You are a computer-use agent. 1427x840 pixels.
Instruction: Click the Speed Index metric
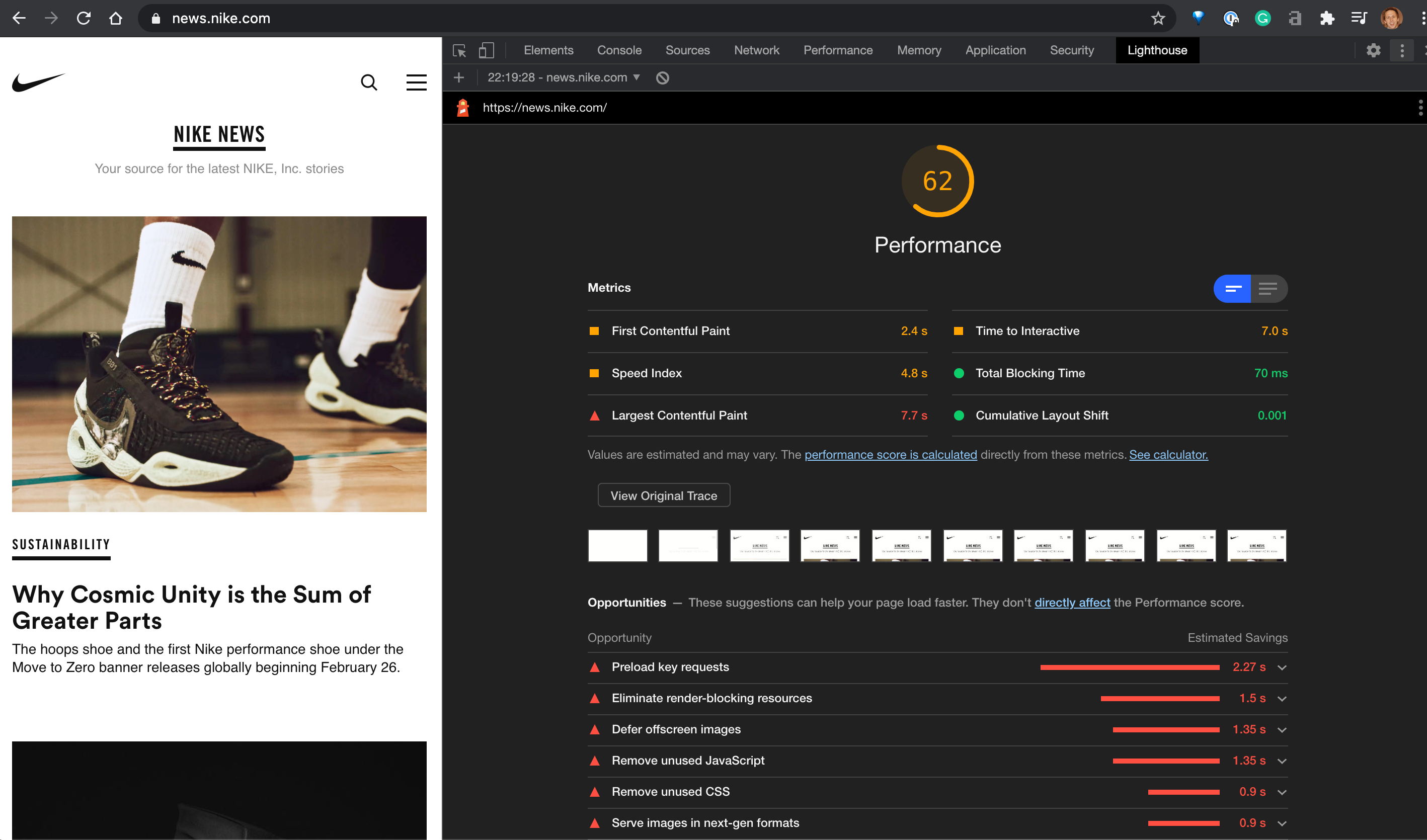758,374
